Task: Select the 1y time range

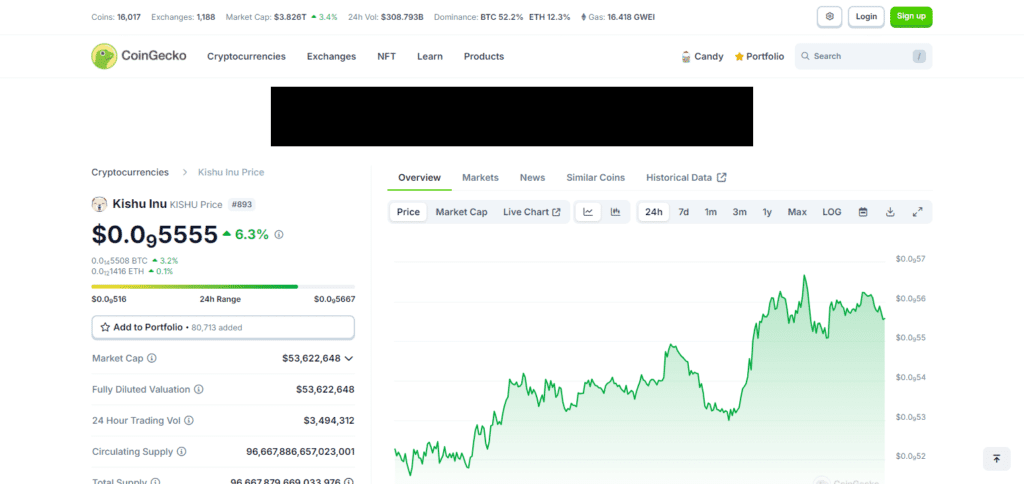Action: (x=767, y=212)
